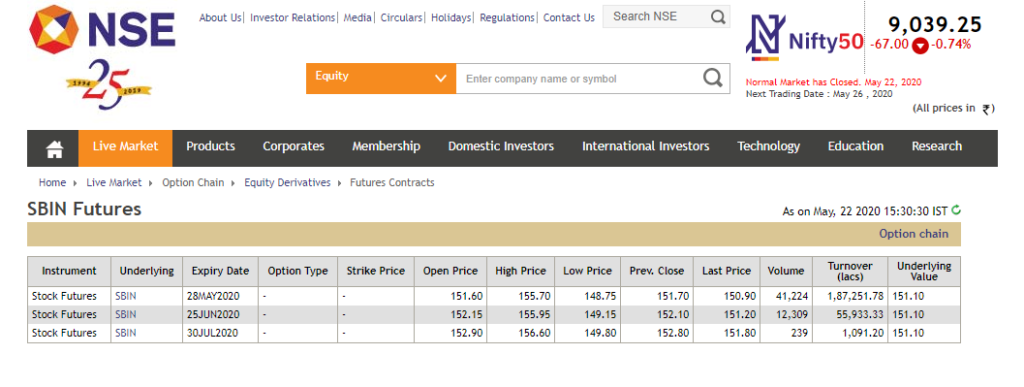
Task: Open the Membership menu
Action: (x=386, y=146)
